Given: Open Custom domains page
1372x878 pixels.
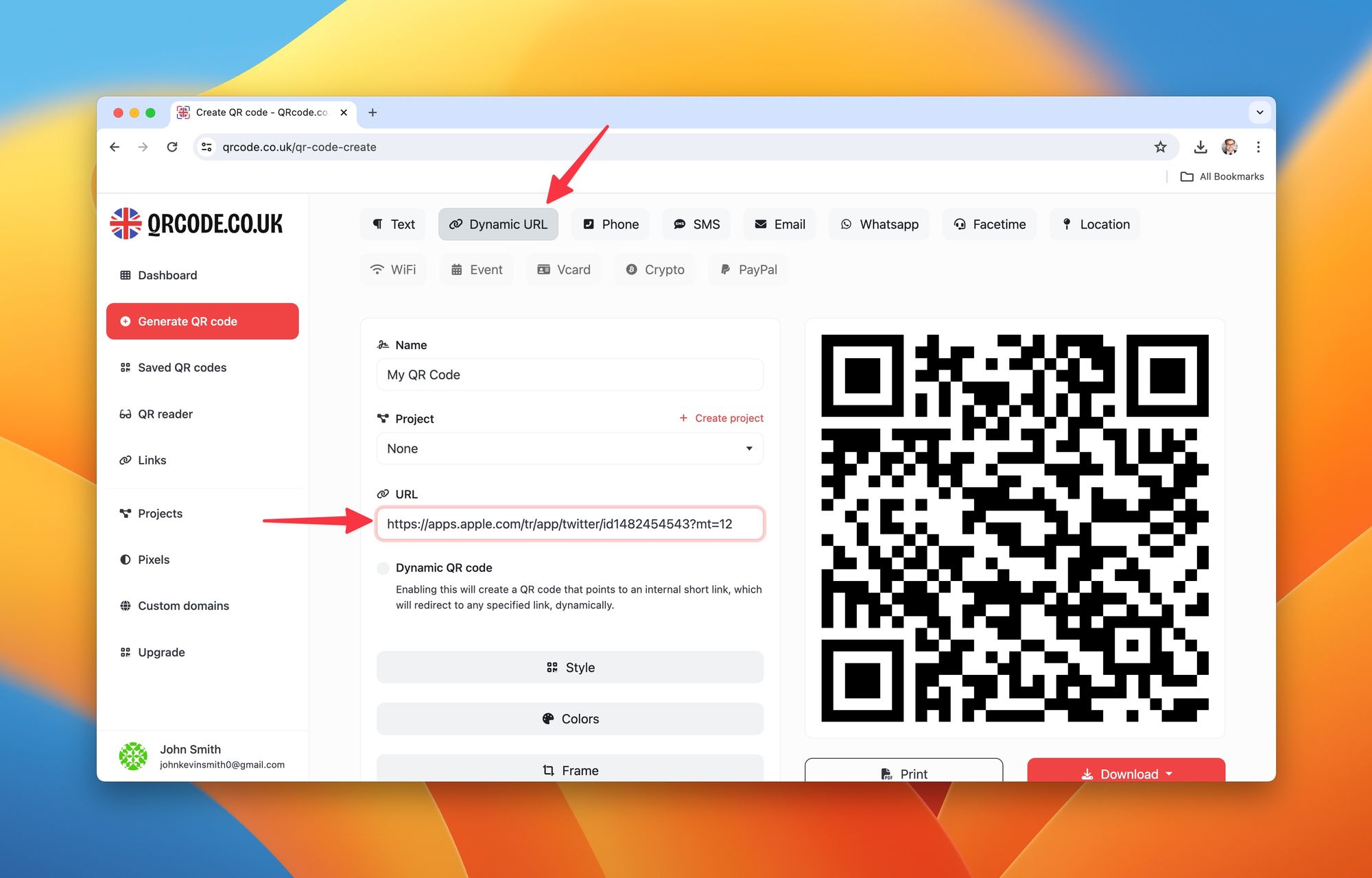Looking at the screenshot, I should click(202, 606).
